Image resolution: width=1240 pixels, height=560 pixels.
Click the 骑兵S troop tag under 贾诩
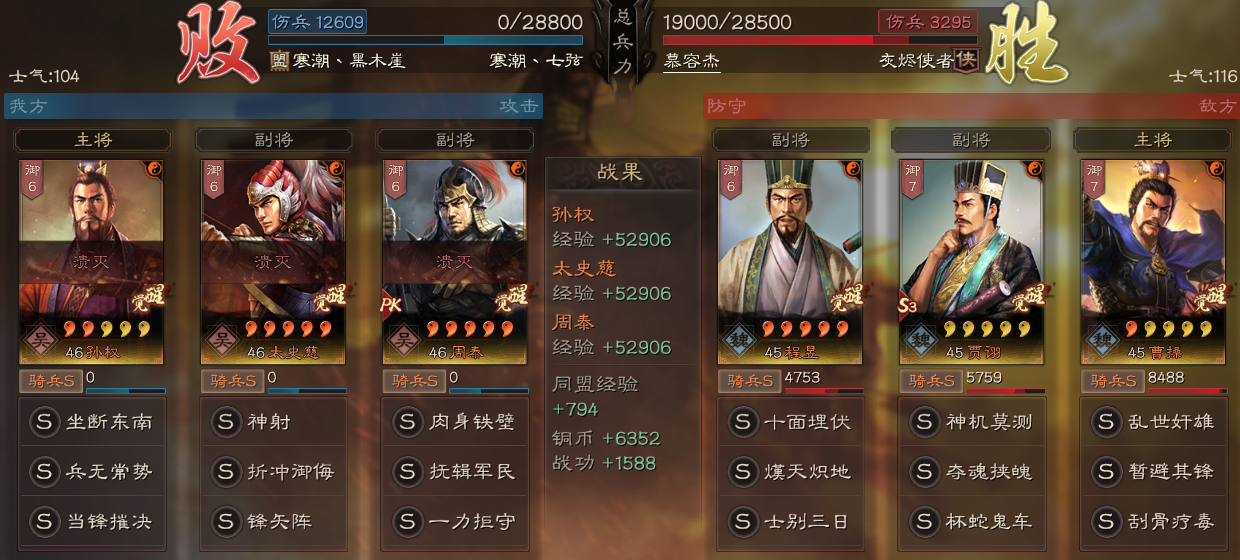(x=930, y=381)
